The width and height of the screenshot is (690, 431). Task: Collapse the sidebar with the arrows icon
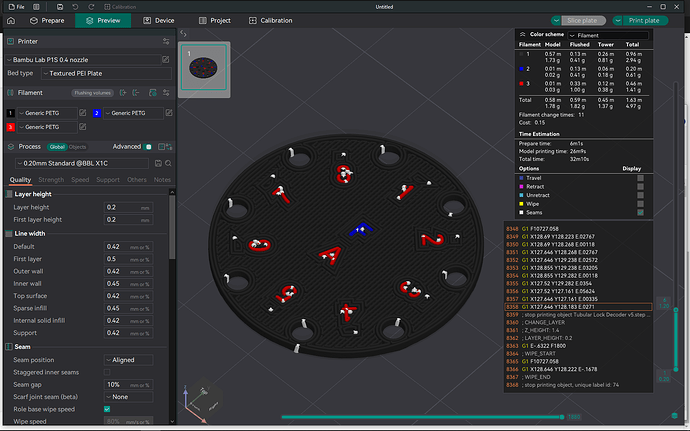[x=184, y=34]
